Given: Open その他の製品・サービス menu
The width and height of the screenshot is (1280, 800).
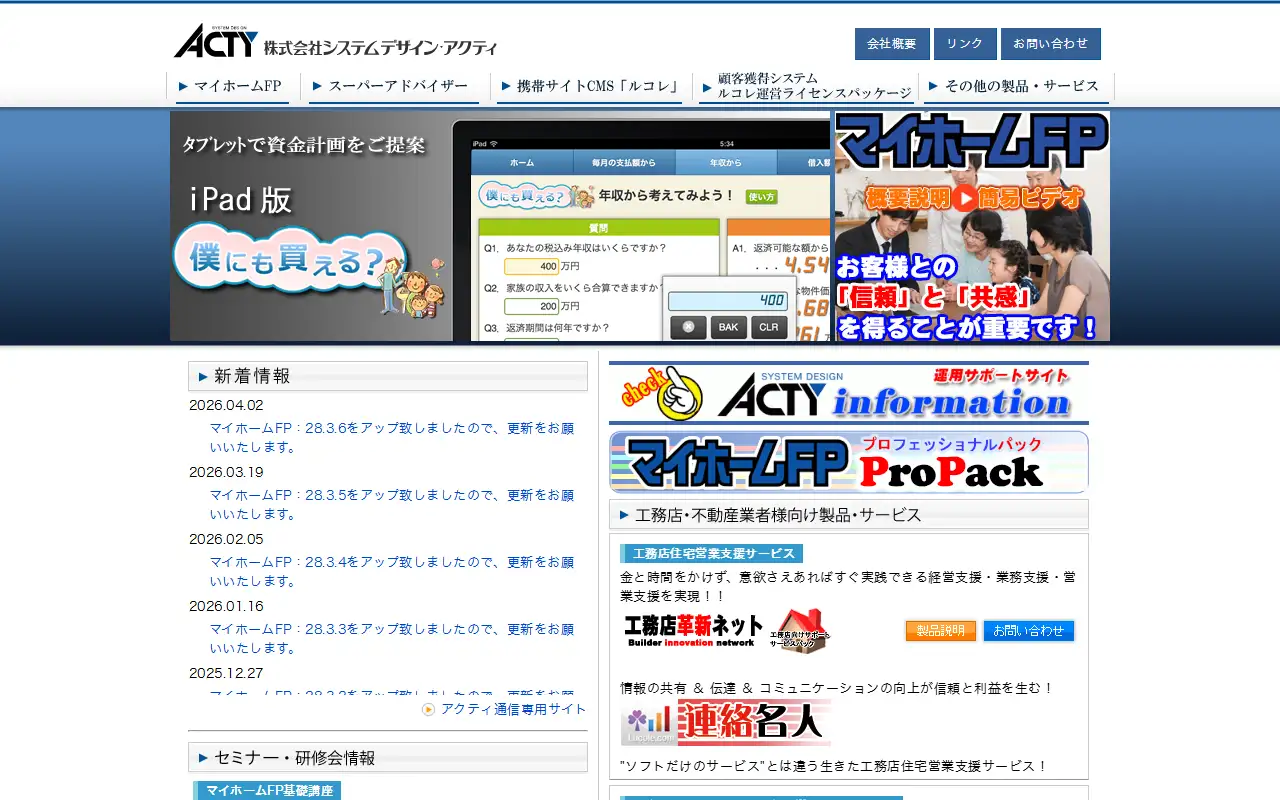Looking at the screenshot, I should (1015, 87).
